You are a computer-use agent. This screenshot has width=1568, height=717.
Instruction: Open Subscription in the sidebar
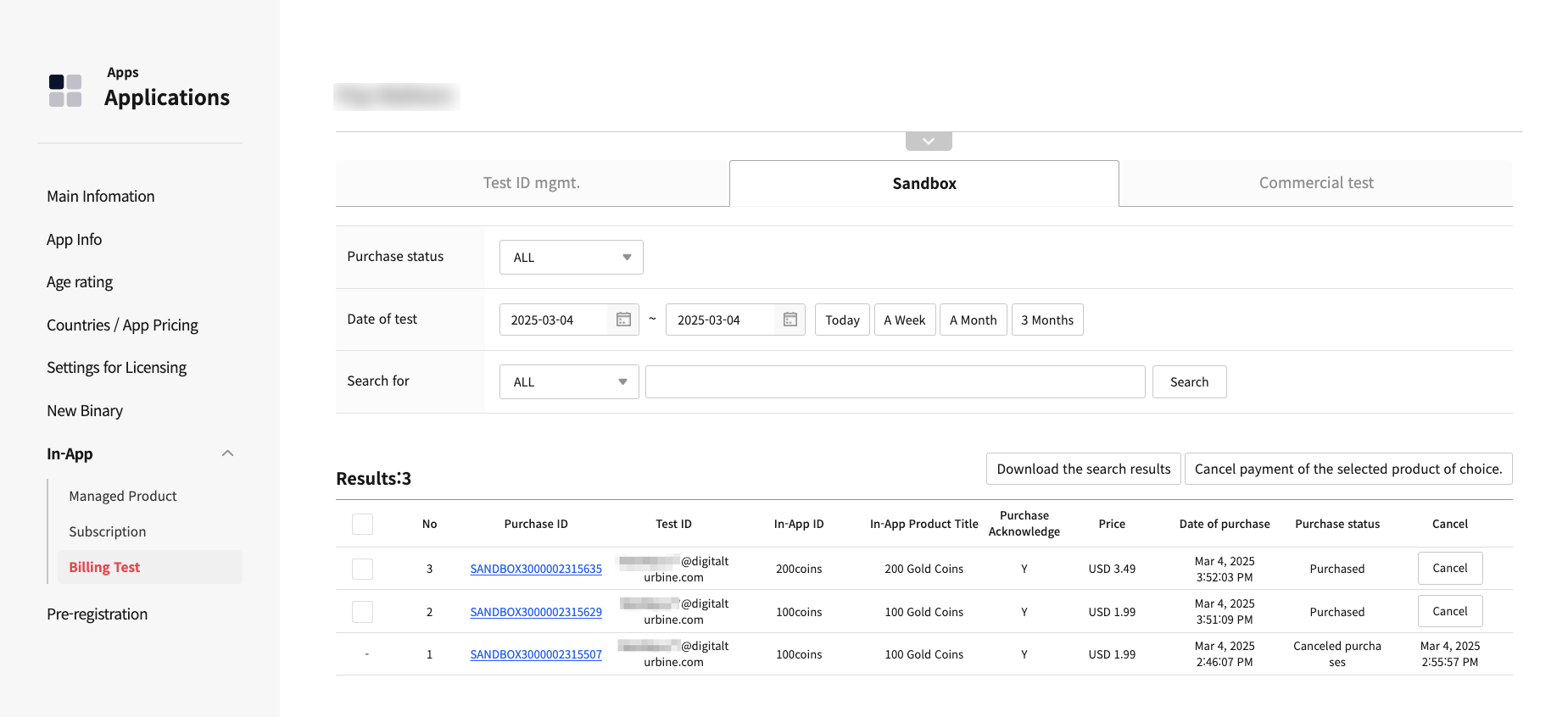108,531
